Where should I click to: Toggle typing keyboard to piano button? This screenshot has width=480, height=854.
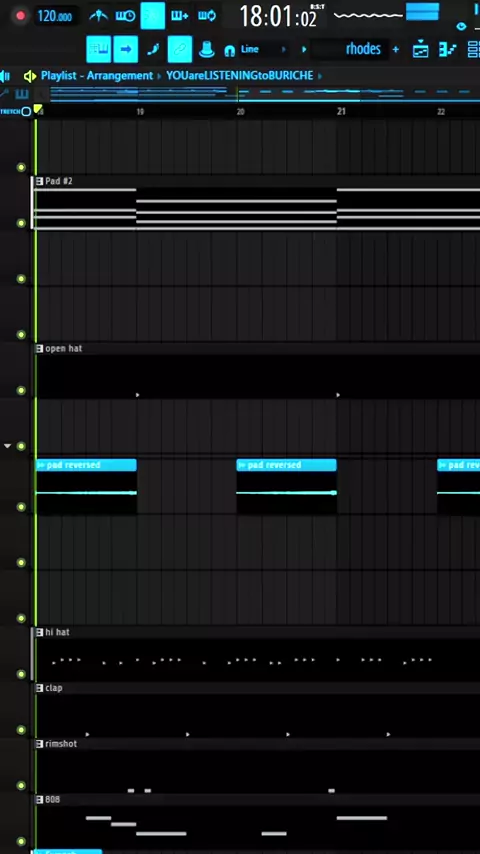tap(99, 50)
